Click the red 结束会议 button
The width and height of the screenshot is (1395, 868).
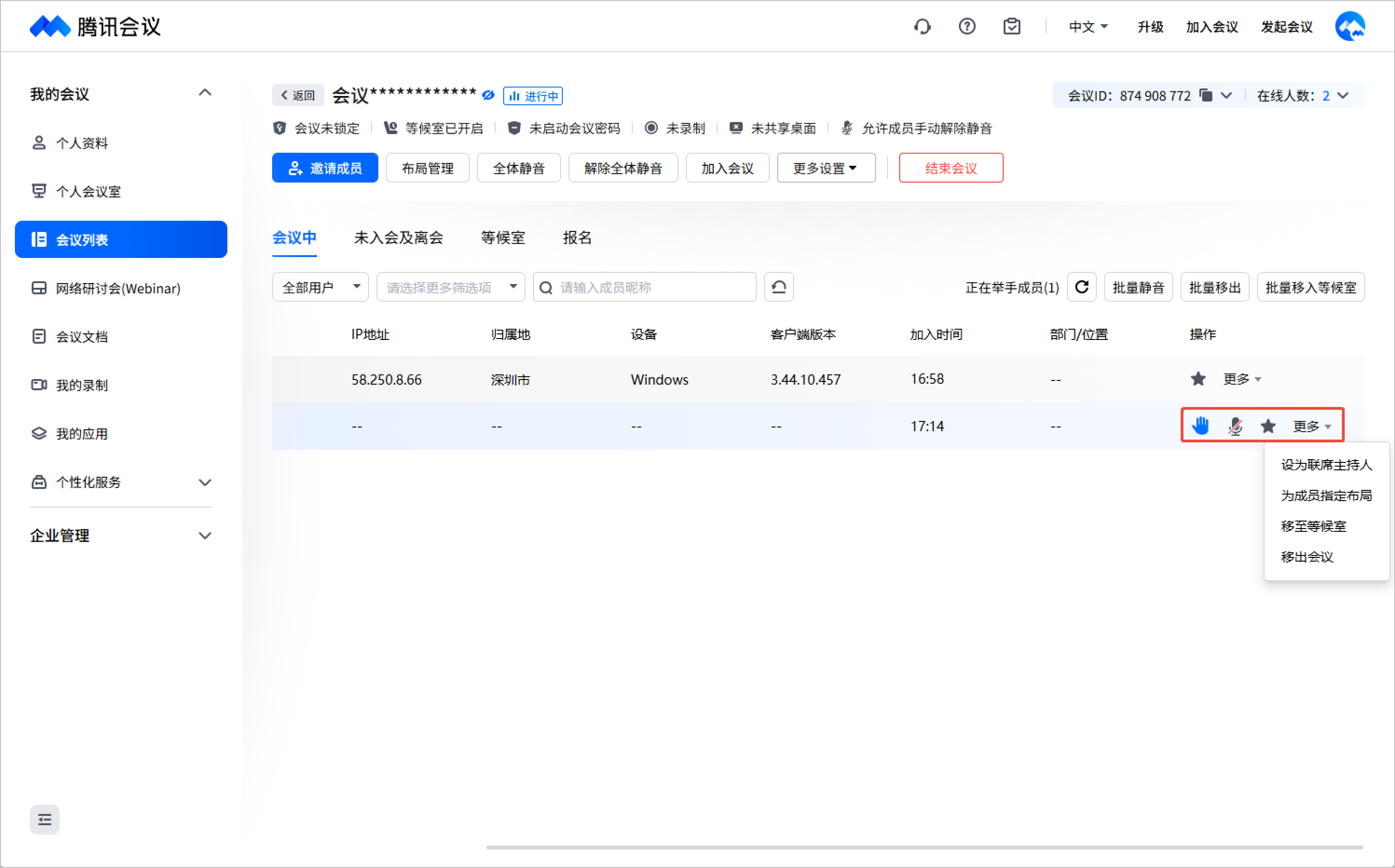[951, 168]
